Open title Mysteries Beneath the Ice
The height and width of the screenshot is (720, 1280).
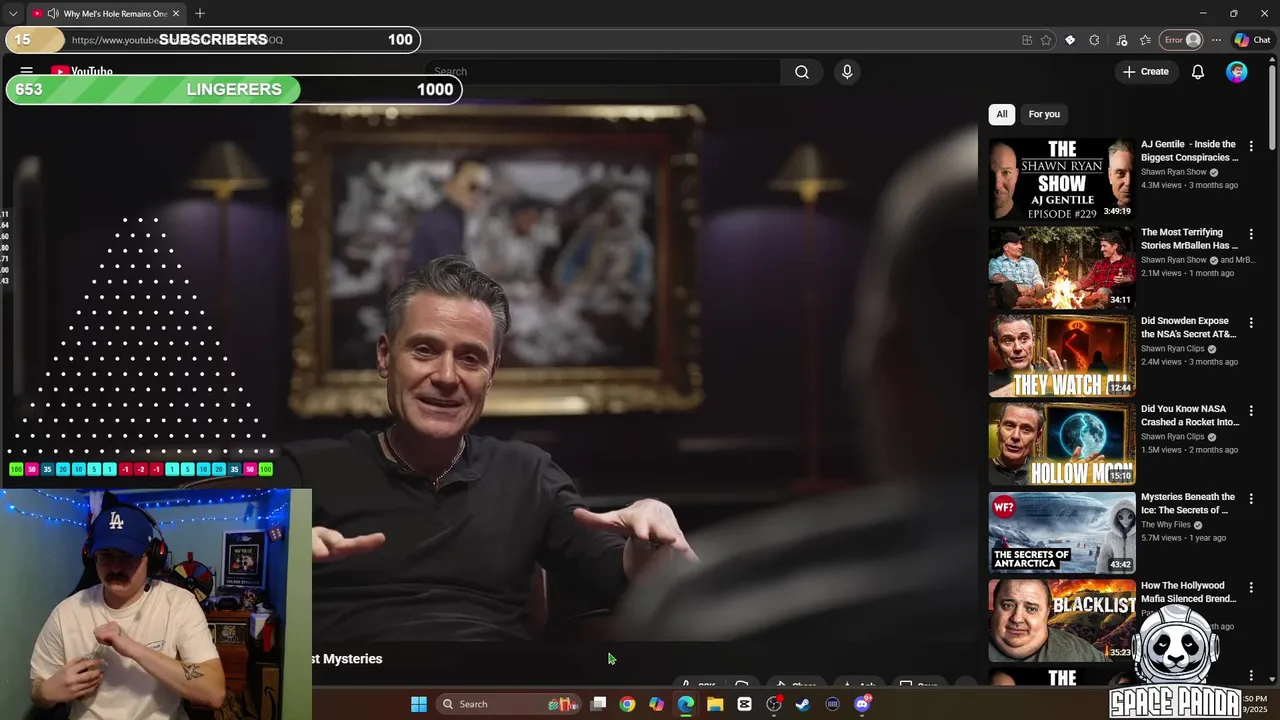(1188, 504)
